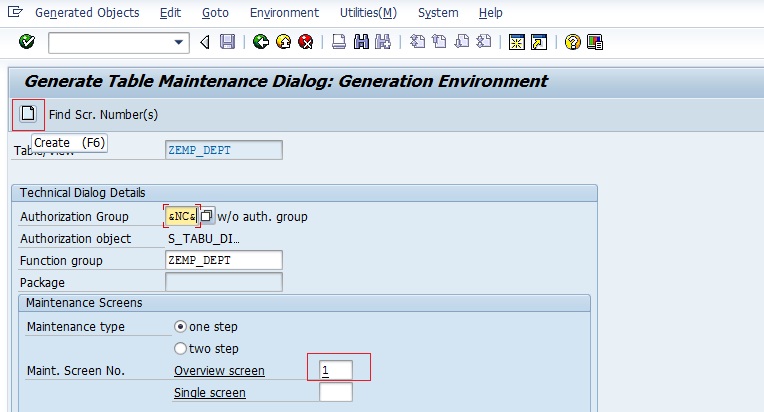
Task: Click the green Back arrow icon
Action: click(x=261, y=42)
